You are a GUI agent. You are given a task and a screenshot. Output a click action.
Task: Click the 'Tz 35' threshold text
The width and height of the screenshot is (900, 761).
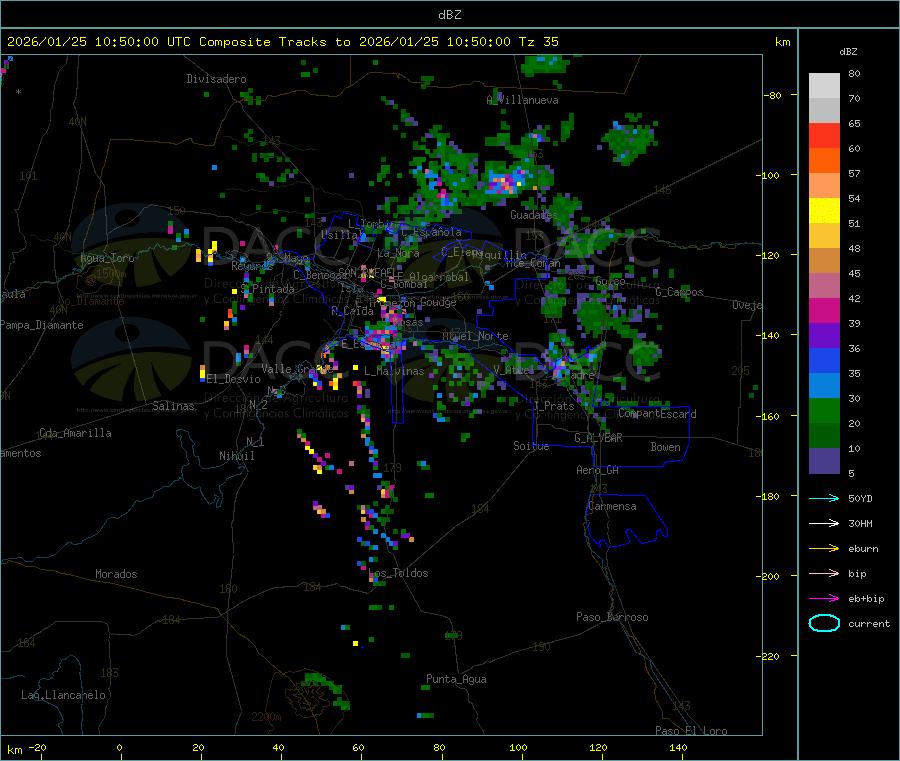pyautogui.click(x=539, y=42)
